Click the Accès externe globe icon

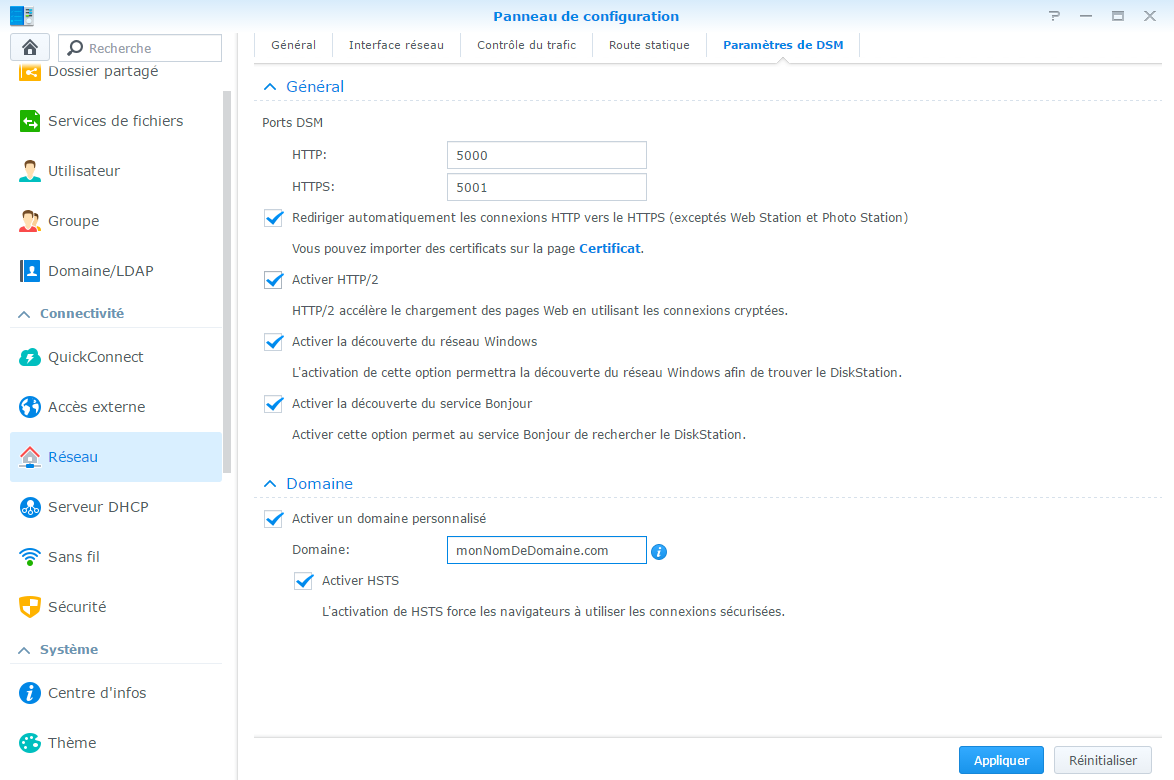click(30, 407)
